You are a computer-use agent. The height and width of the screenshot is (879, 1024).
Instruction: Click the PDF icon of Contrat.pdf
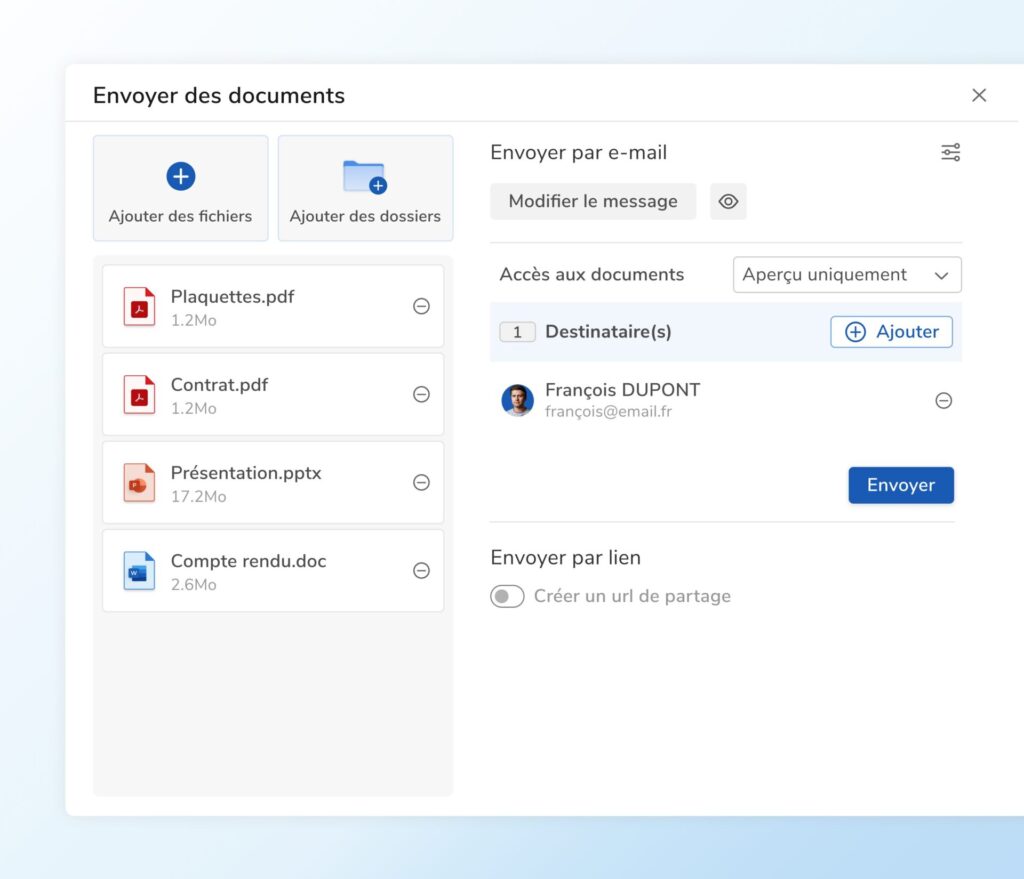(139, 394)
